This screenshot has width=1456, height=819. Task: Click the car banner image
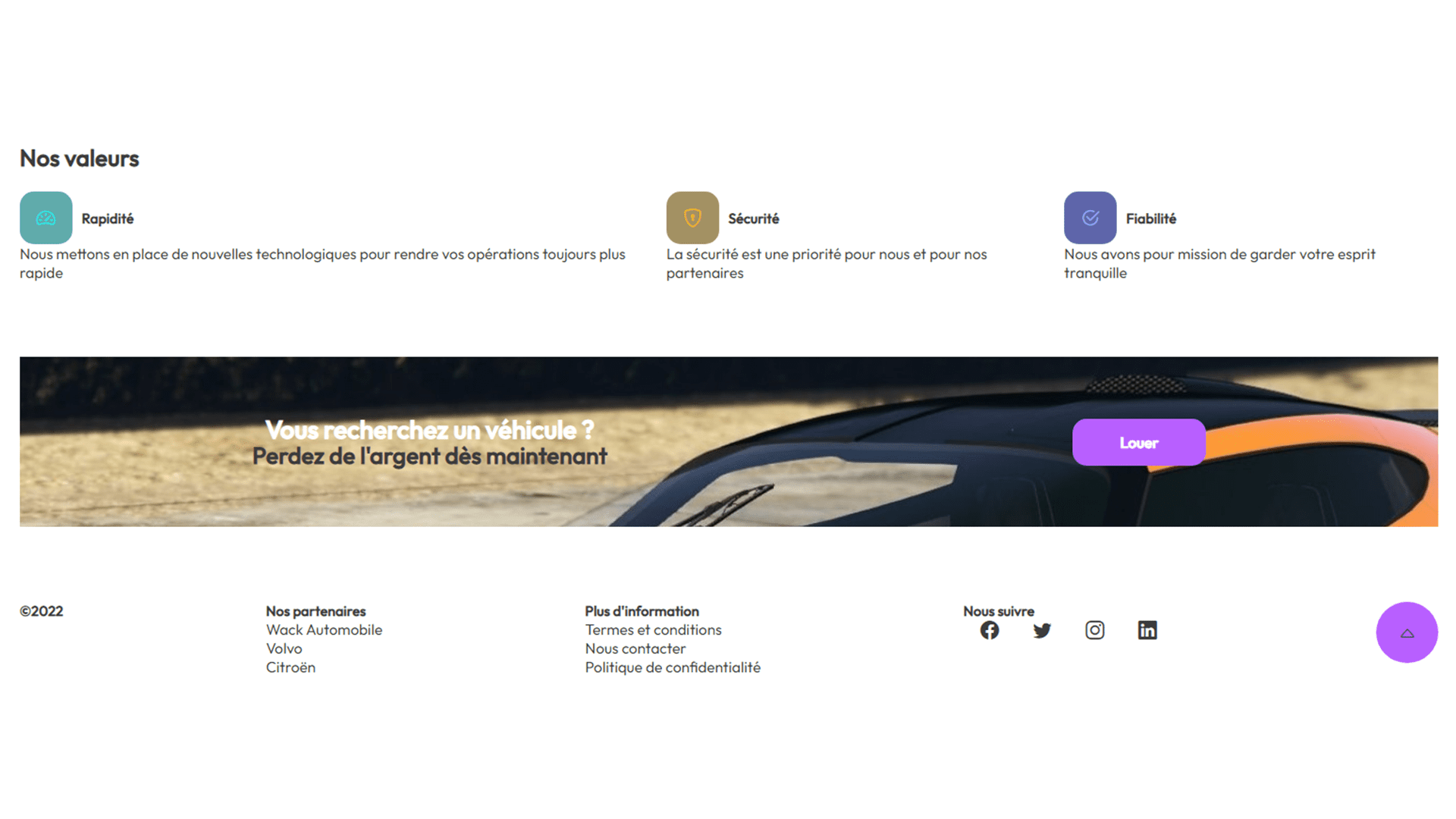click(x=729, y=441)
